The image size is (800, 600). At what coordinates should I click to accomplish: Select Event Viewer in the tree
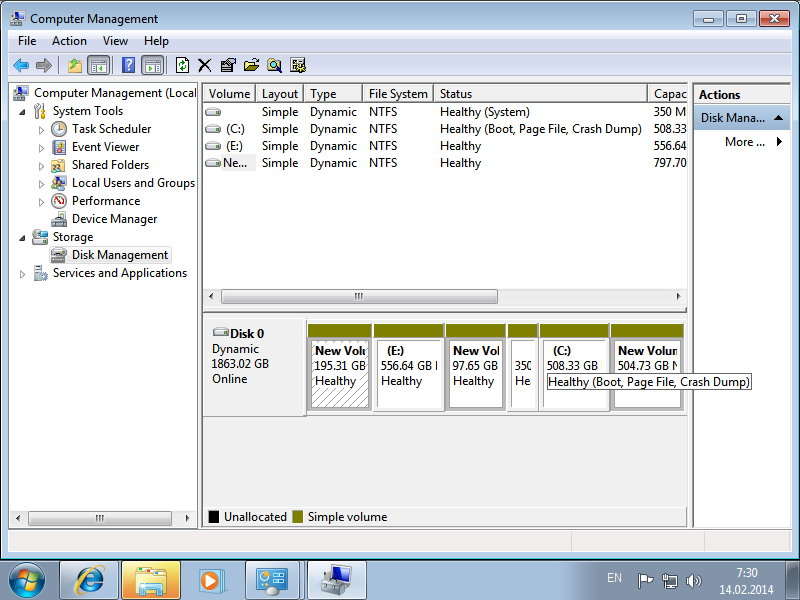coord(105,147)
